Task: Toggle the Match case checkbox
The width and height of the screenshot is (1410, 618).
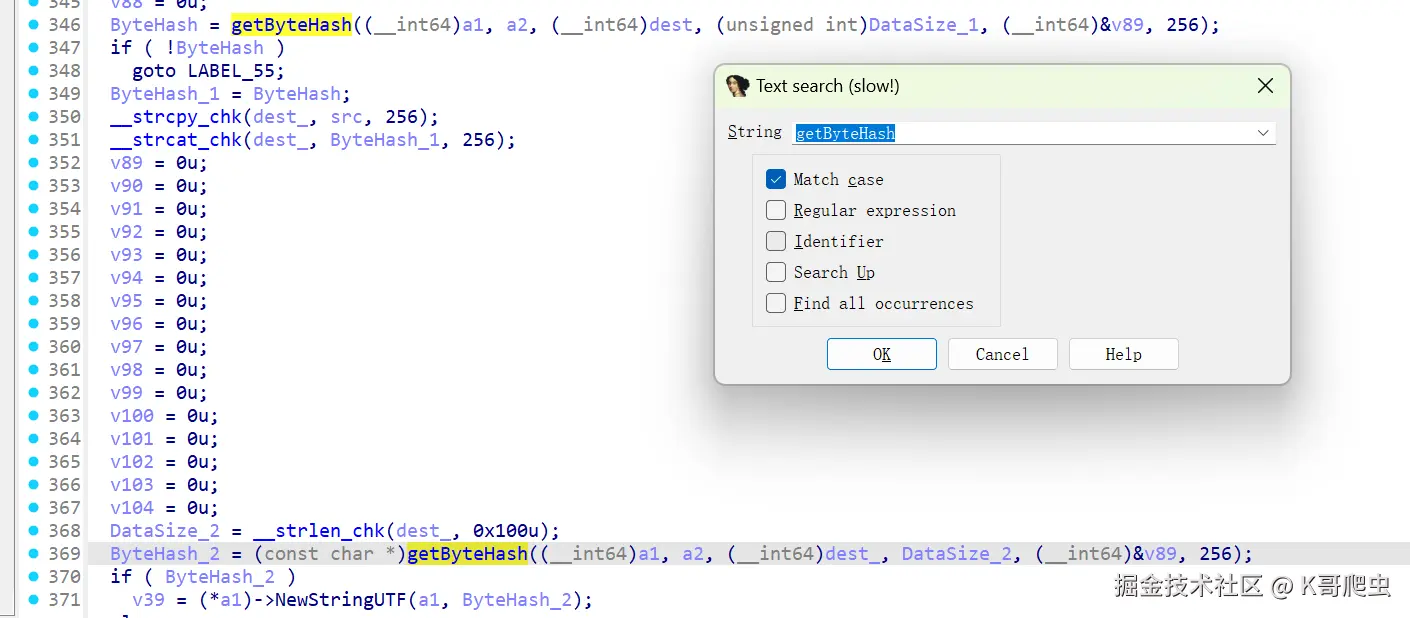Action: coord(776,179)
